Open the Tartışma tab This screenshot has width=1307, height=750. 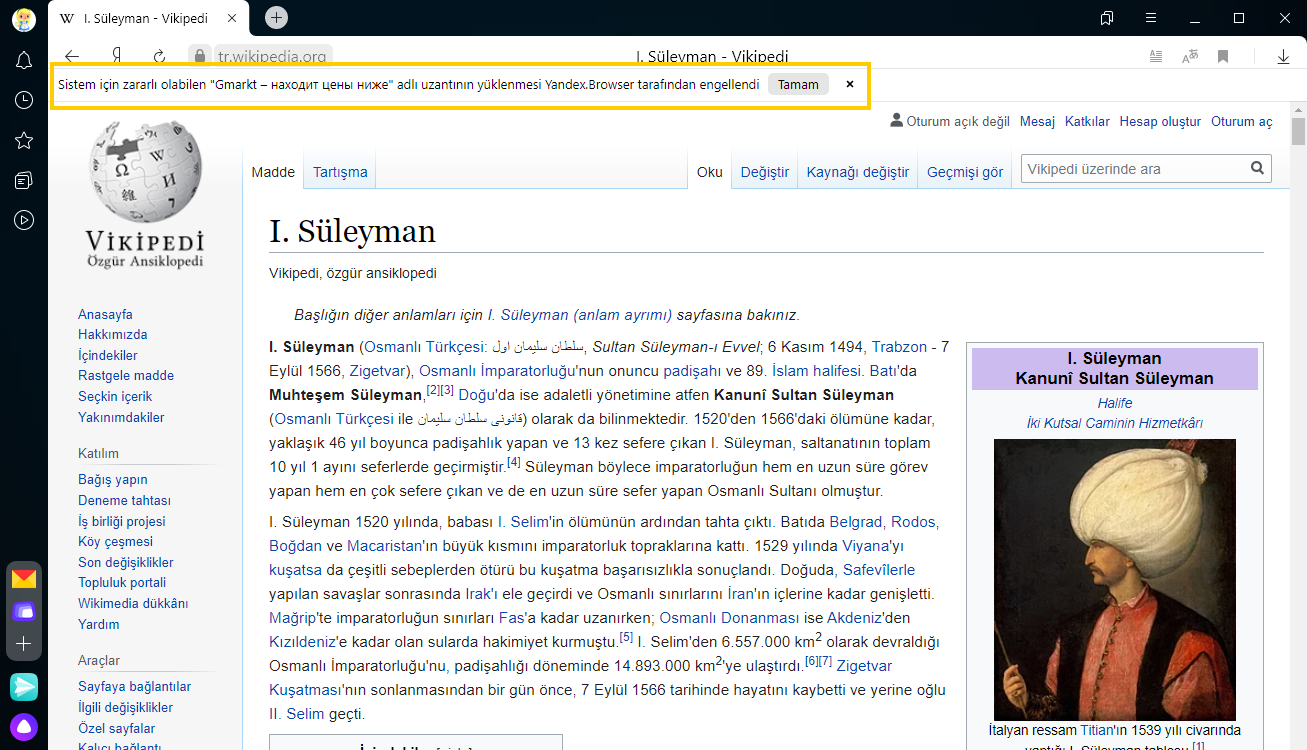click(x=340, y=172)
